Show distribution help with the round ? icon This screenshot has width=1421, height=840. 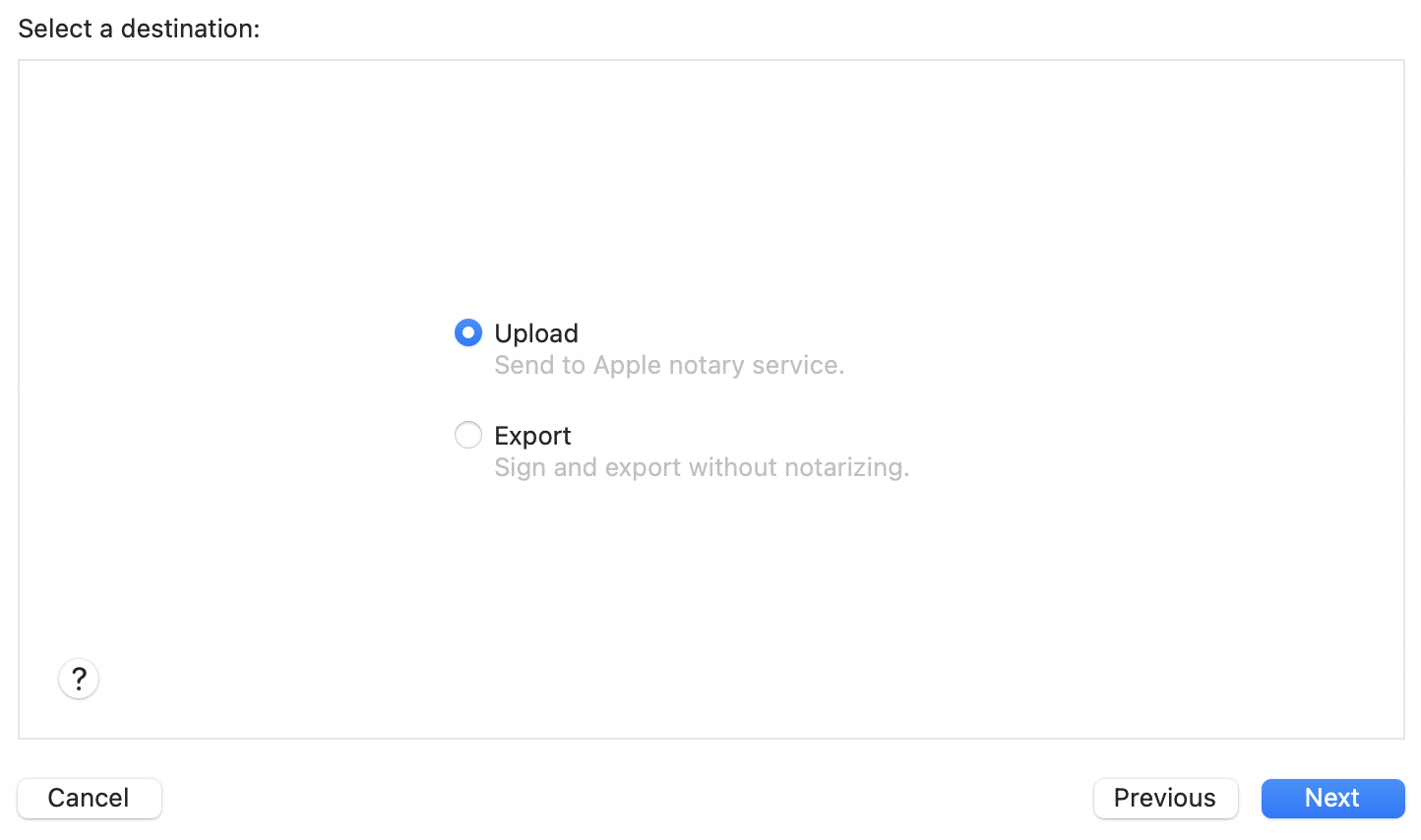79,679
